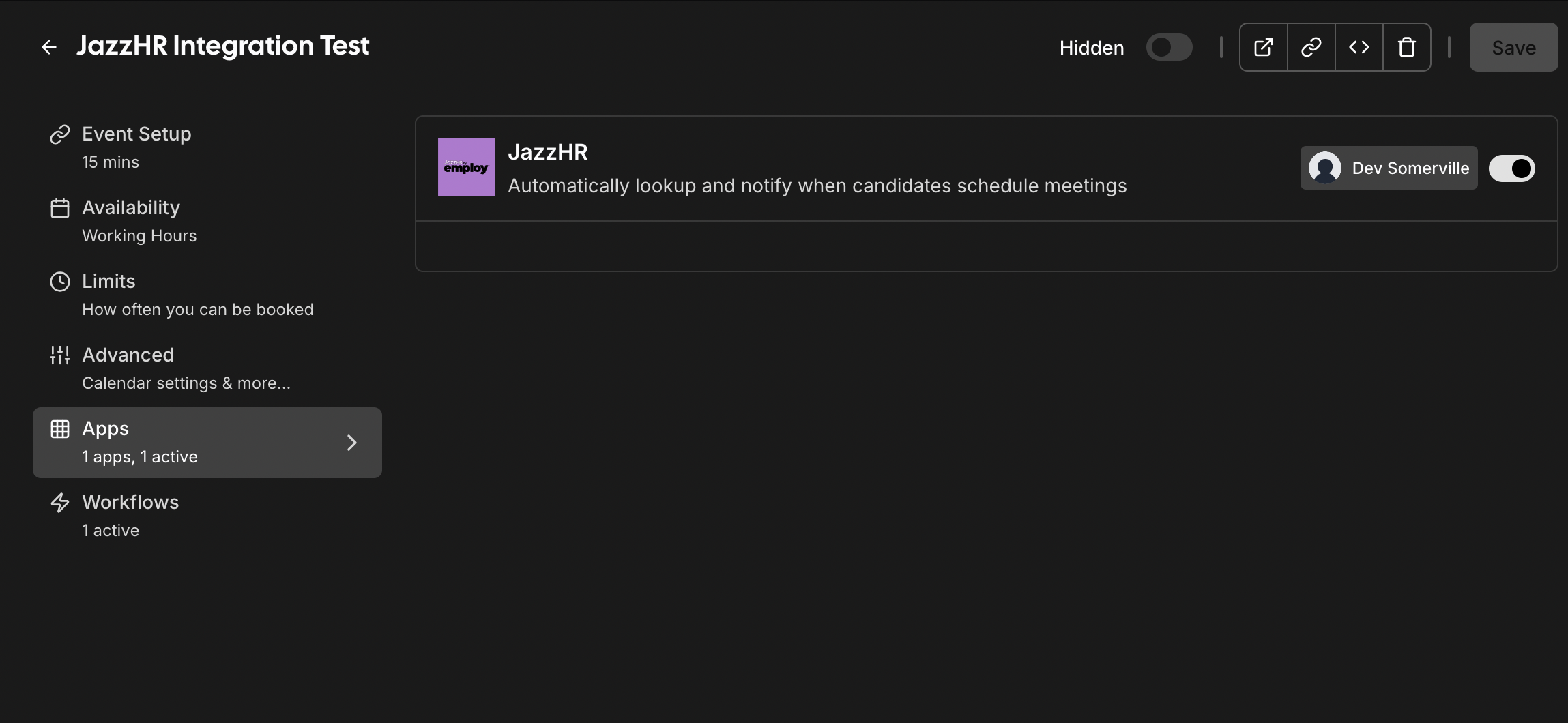Screen dimensions: 1568x723
Task: Select the Availability calendar icon
Action: [59, 208]
